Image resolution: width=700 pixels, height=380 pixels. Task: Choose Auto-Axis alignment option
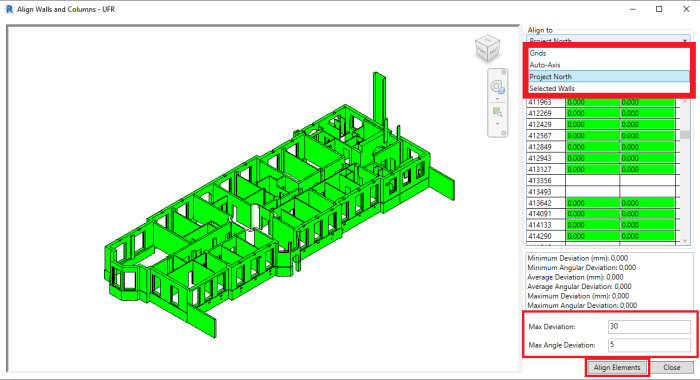pyautogui.click(x=609, y=65)
